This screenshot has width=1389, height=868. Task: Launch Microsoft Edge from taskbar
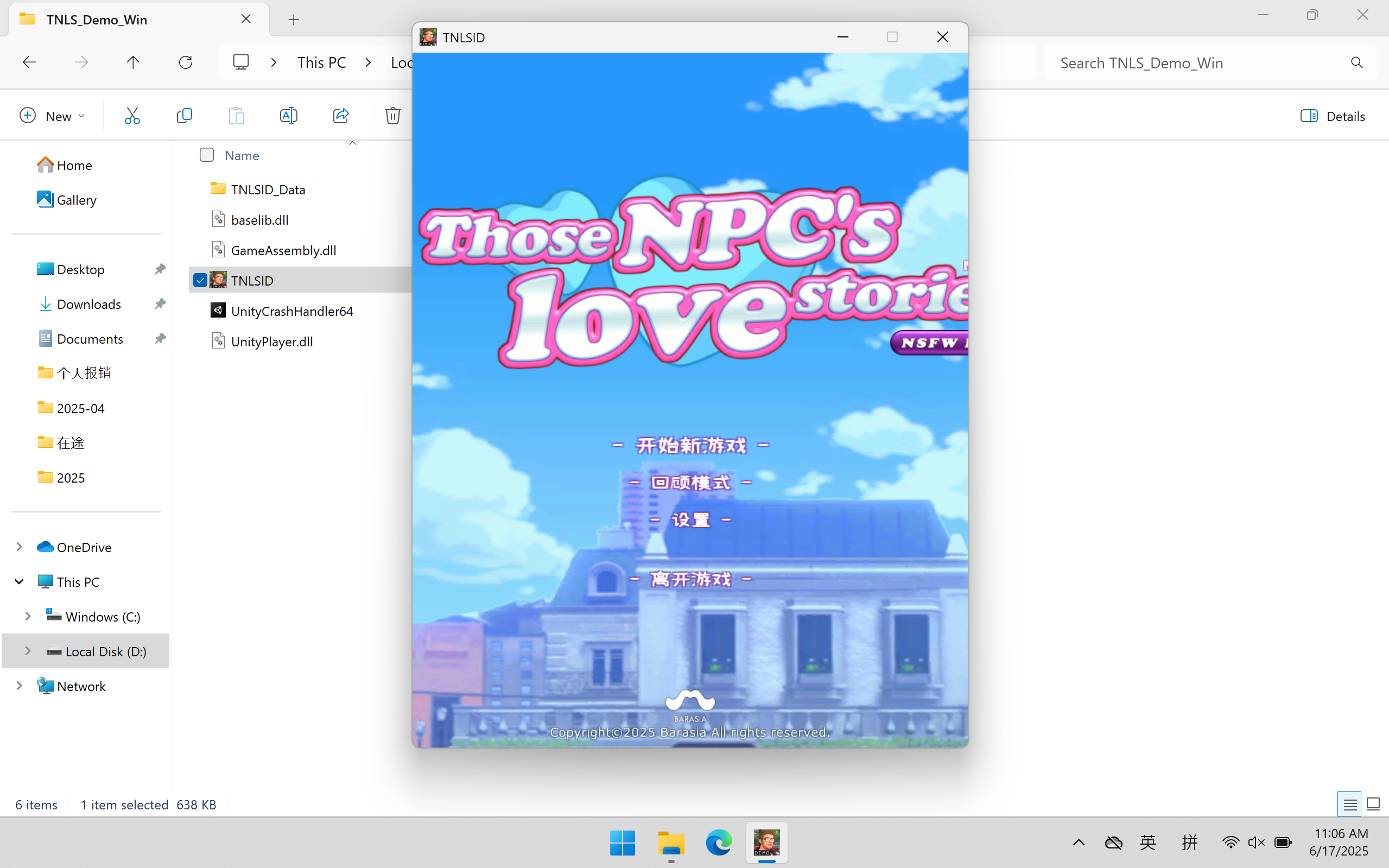click(x=719, y=842)
